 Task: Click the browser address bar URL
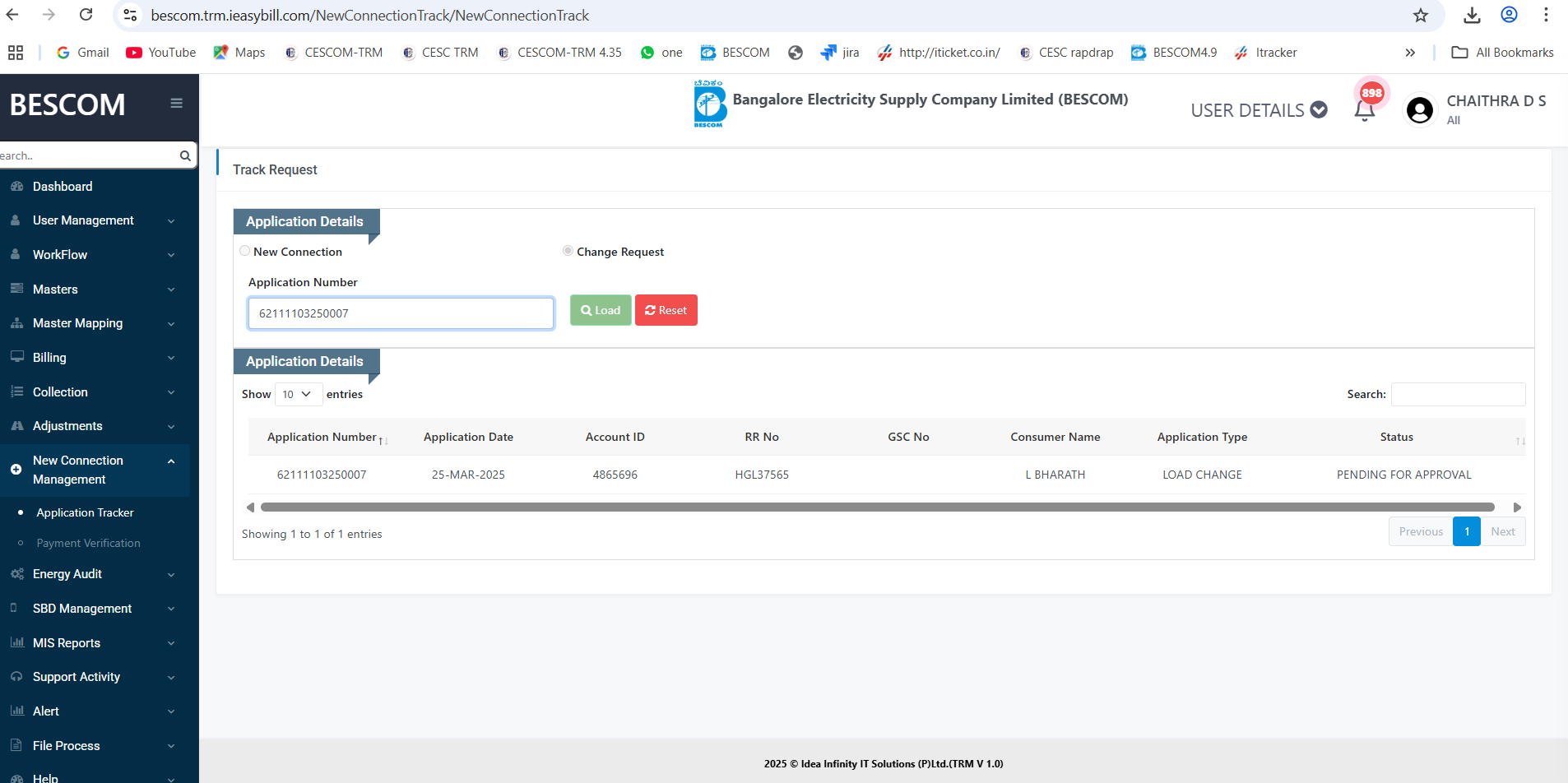coord(370,16)
